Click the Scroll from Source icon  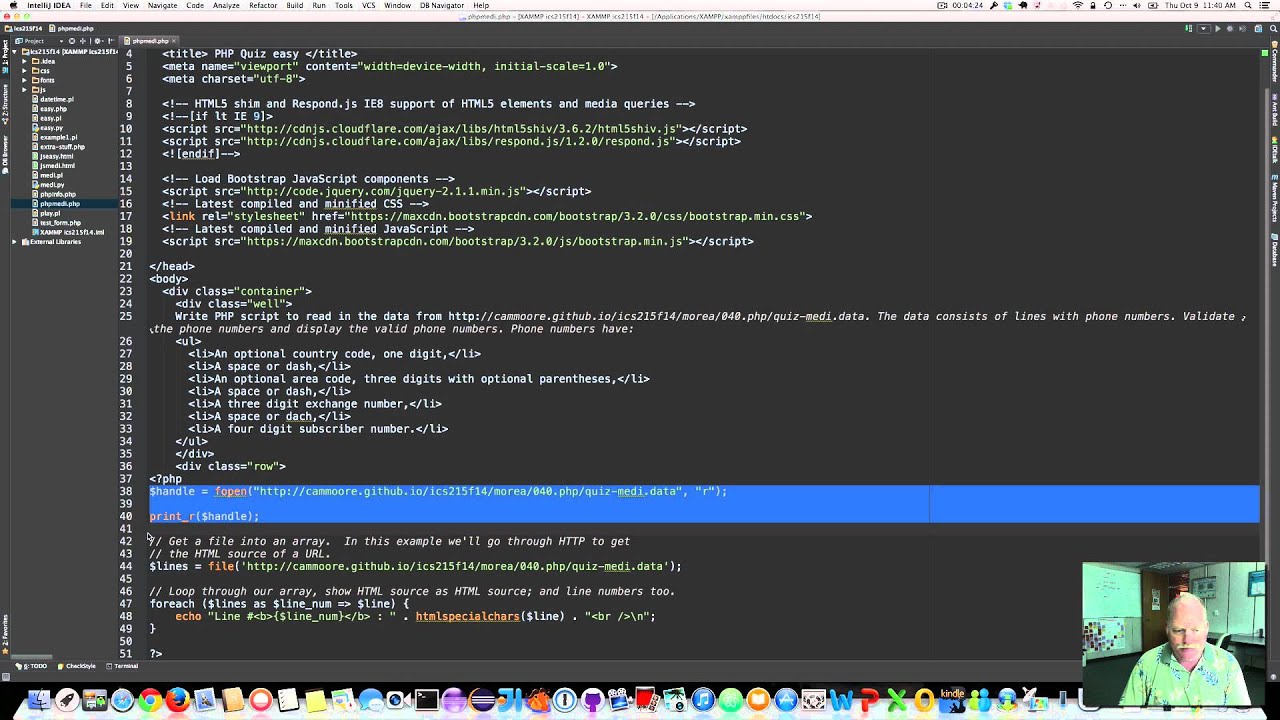[x=72, y=41]
